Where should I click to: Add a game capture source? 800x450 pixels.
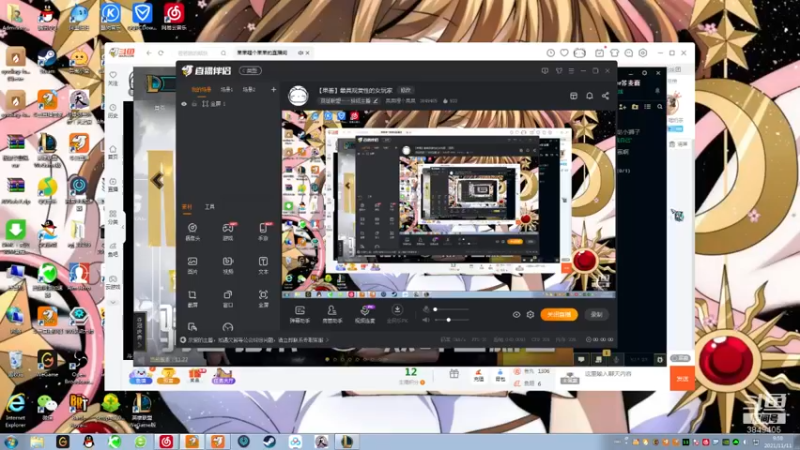pos(228,231)
